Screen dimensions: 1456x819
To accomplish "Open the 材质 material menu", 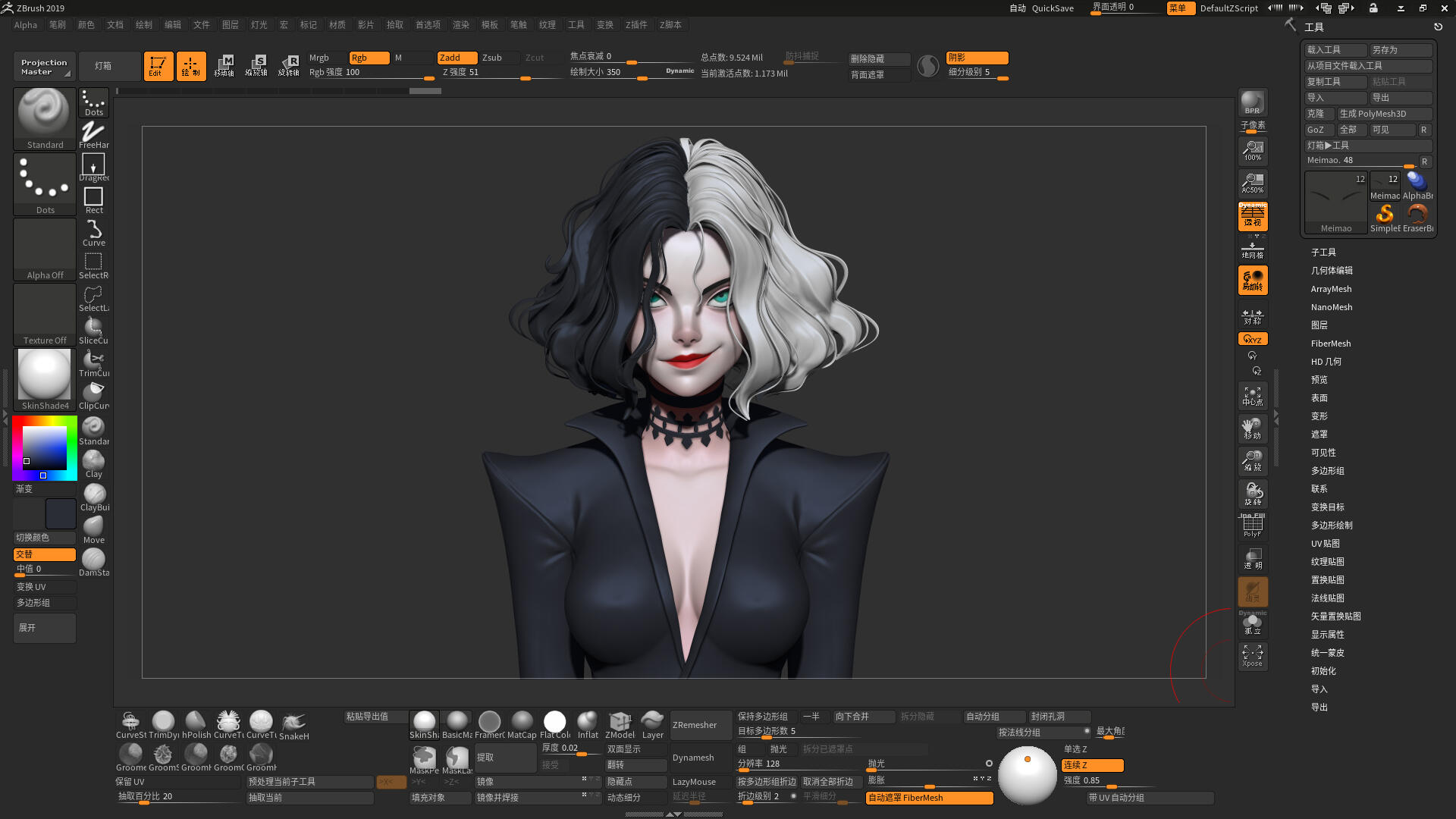I will (337, 25).
